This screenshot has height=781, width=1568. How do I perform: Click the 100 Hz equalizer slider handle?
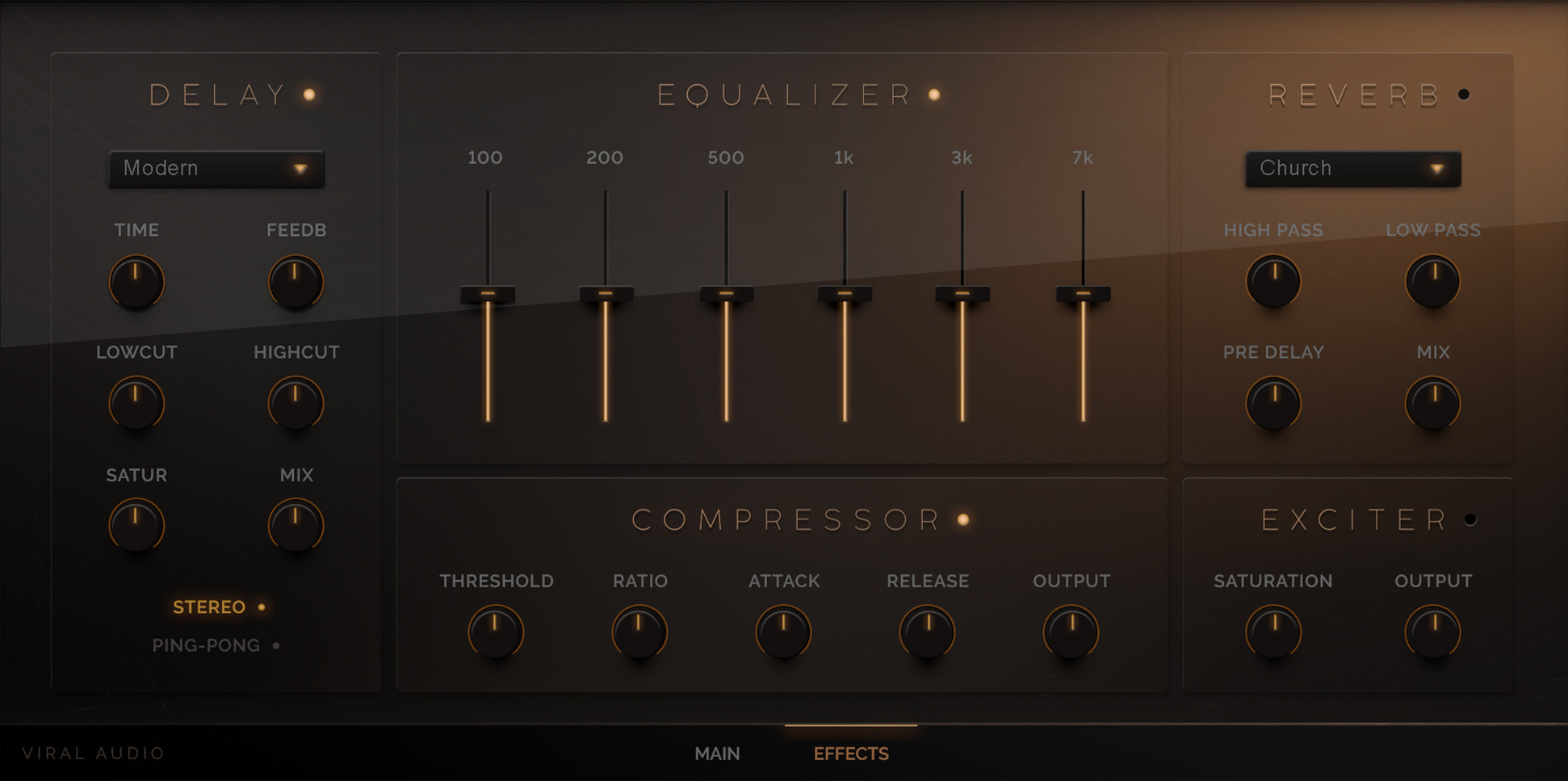[487, 296]
